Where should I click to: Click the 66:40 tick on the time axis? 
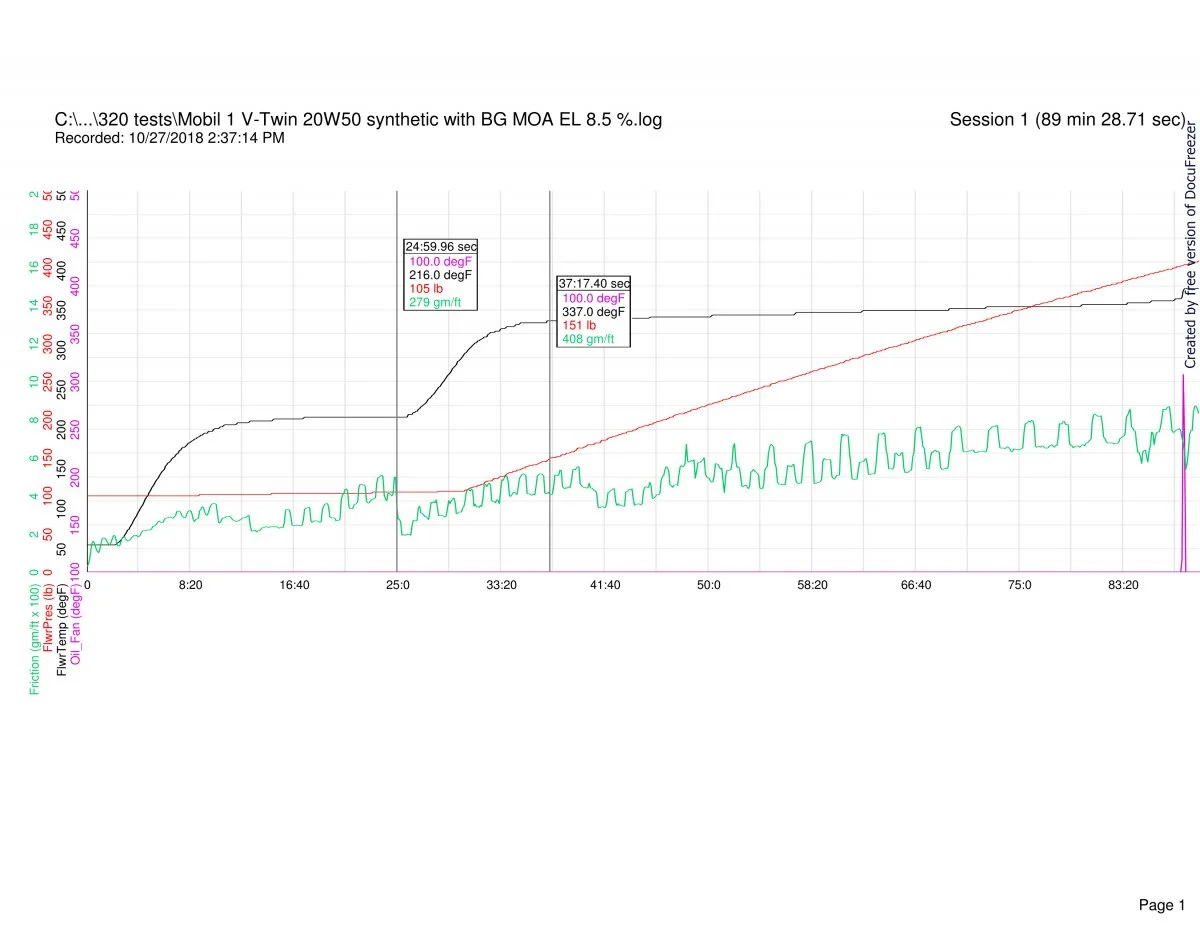pyautogui.click(x=916, y=585)
